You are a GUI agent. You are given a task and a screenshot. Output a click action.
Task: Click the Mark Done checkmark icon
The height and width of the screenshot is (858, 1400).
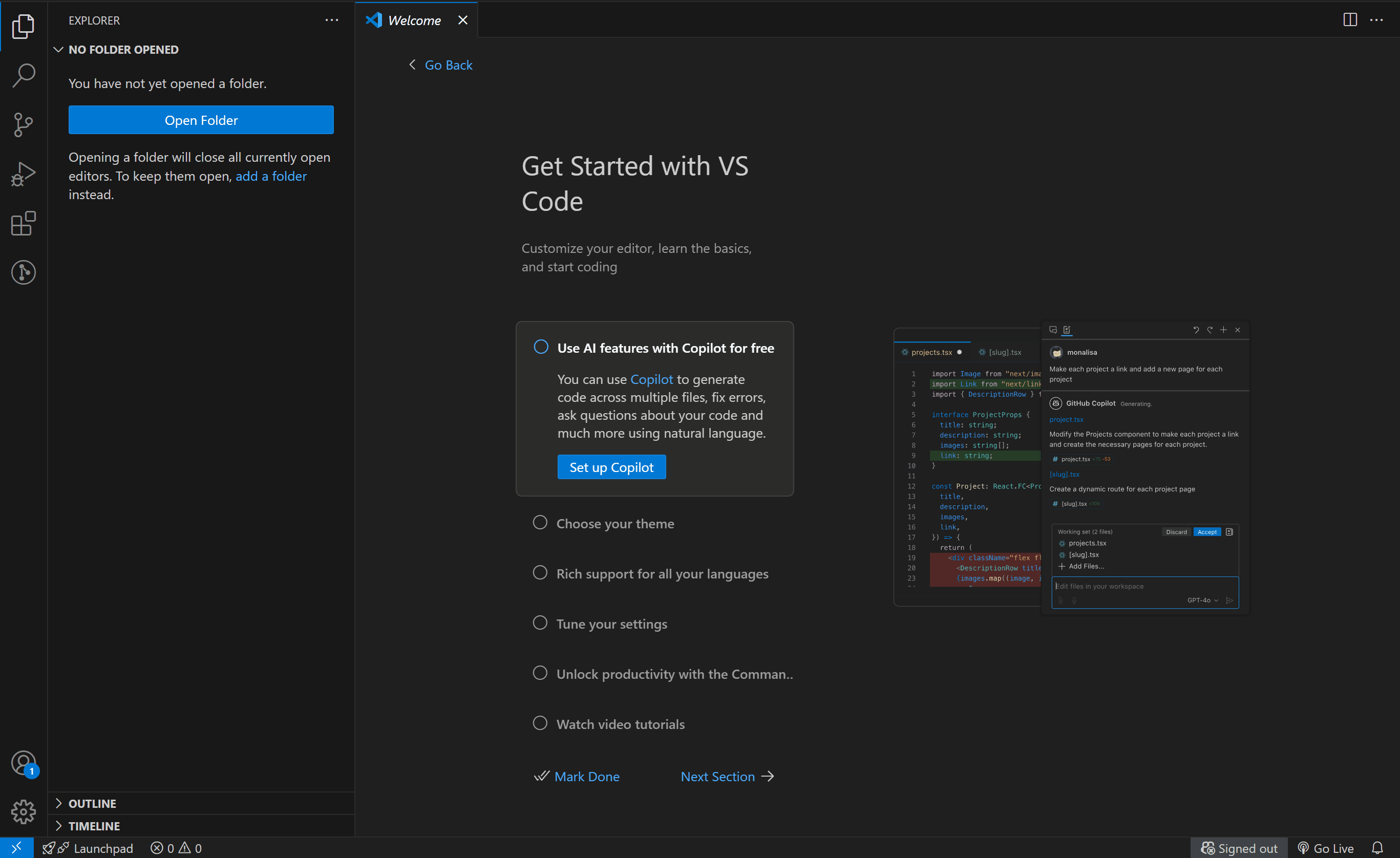pyautogui.click(x=541, y=776)
